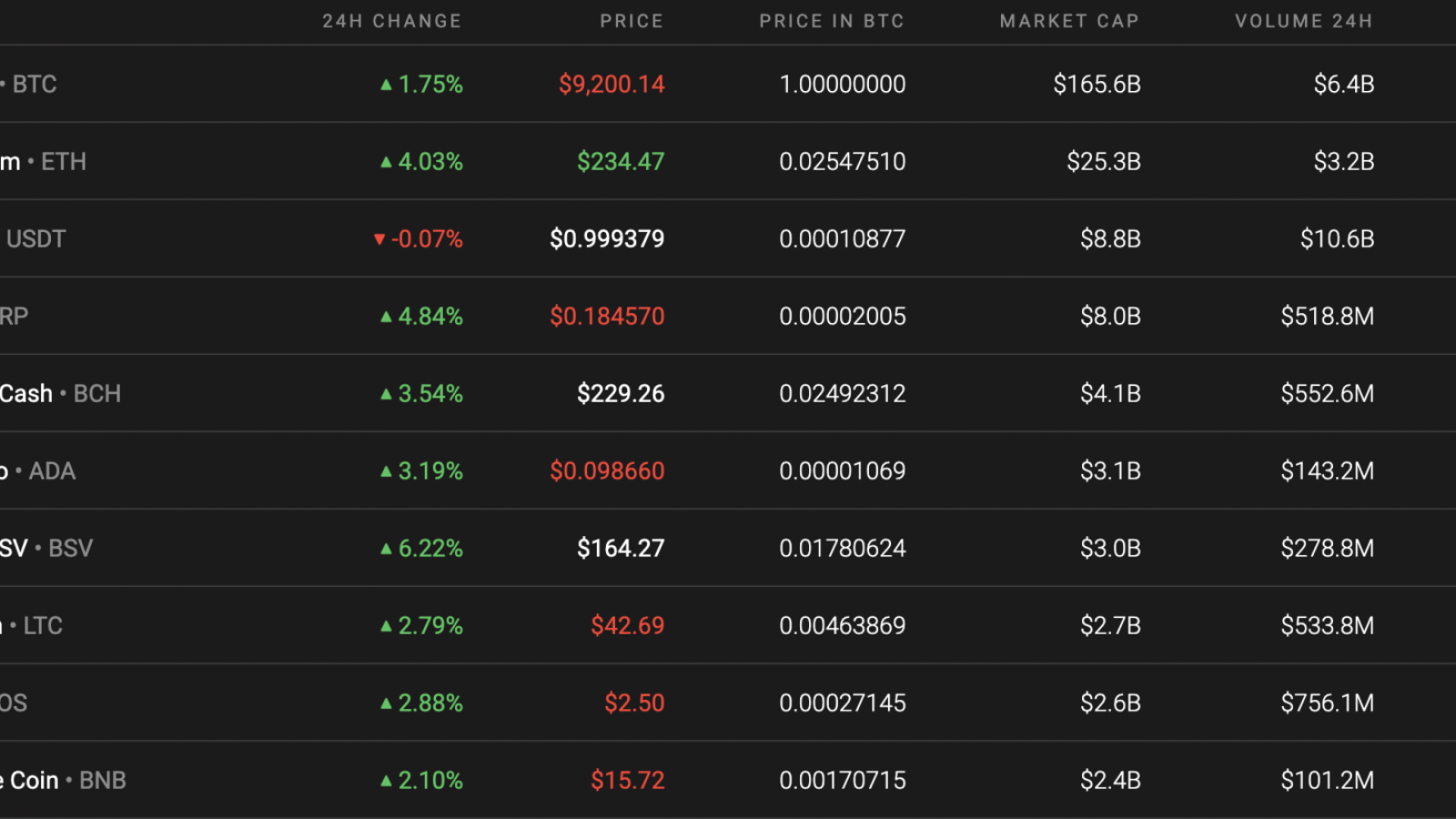
Task: Click the $4.1B market cap
Action: tap(1110, 393)
